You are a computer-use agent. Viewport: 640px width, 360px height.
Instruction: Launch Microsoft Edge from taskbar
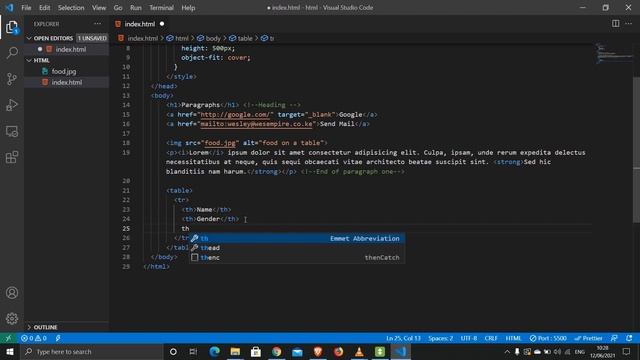pos(214,351)
